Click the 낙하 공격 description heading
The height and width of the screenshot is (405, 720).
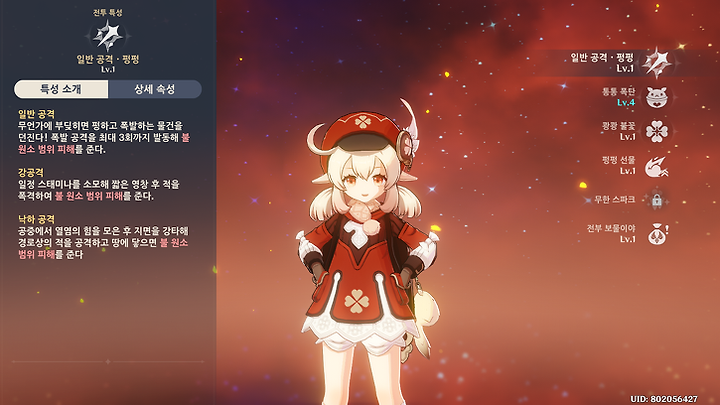36,219
